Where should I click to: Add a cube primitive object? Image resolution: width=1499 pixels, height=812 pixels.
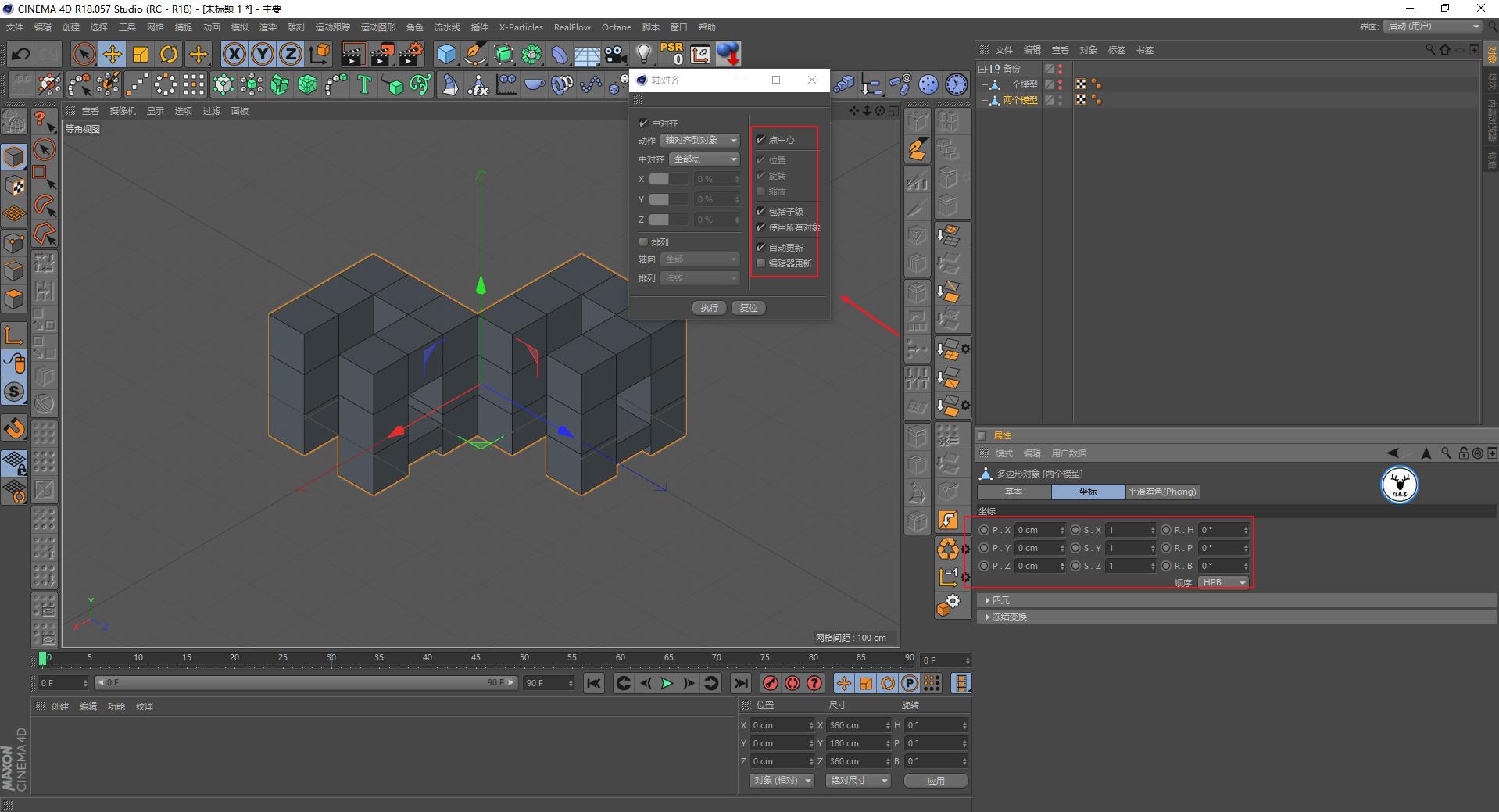446,54
